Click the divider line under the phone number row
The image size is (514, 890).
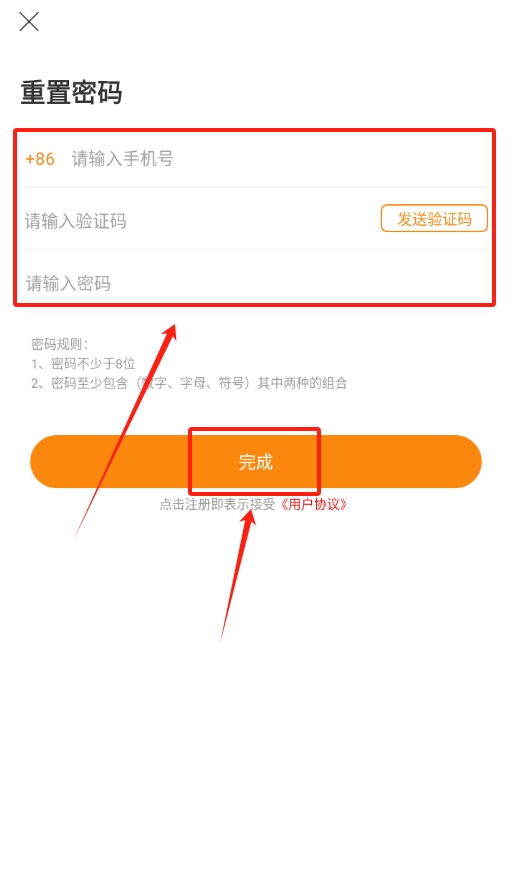[256, 187]
